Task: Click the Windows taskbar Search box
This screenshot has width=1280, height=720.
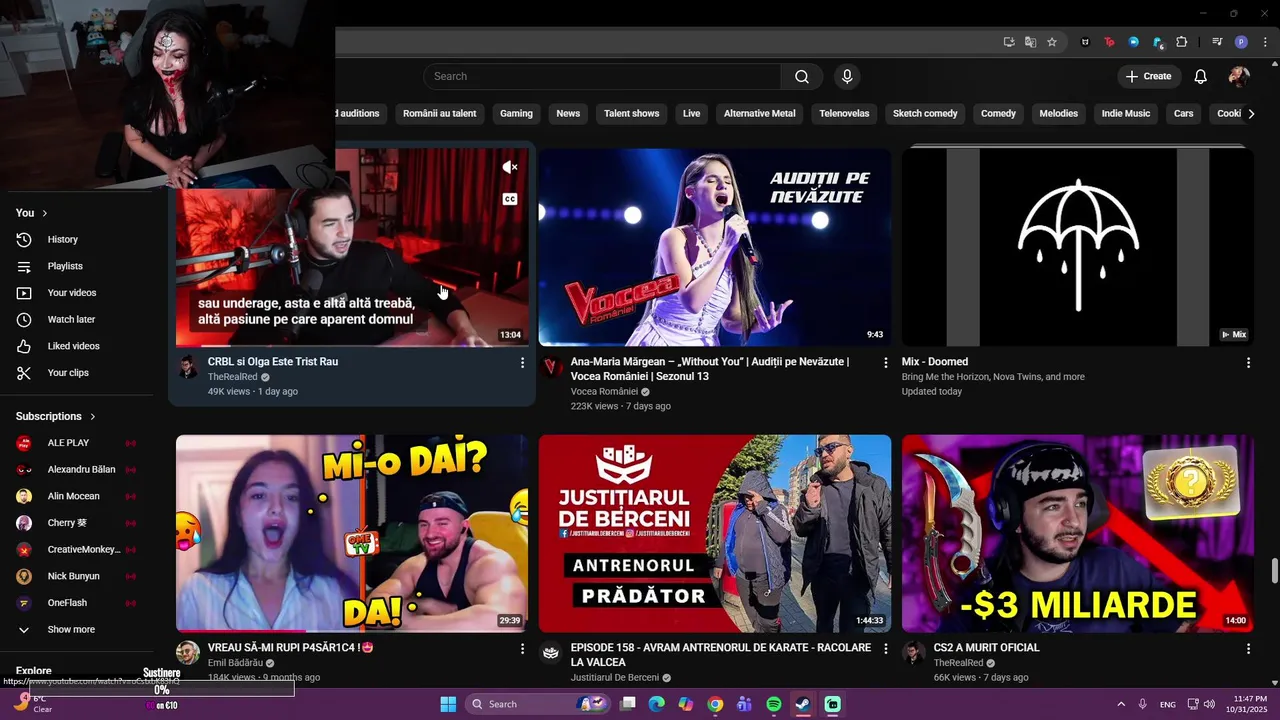Action: (x=538, y=704)
